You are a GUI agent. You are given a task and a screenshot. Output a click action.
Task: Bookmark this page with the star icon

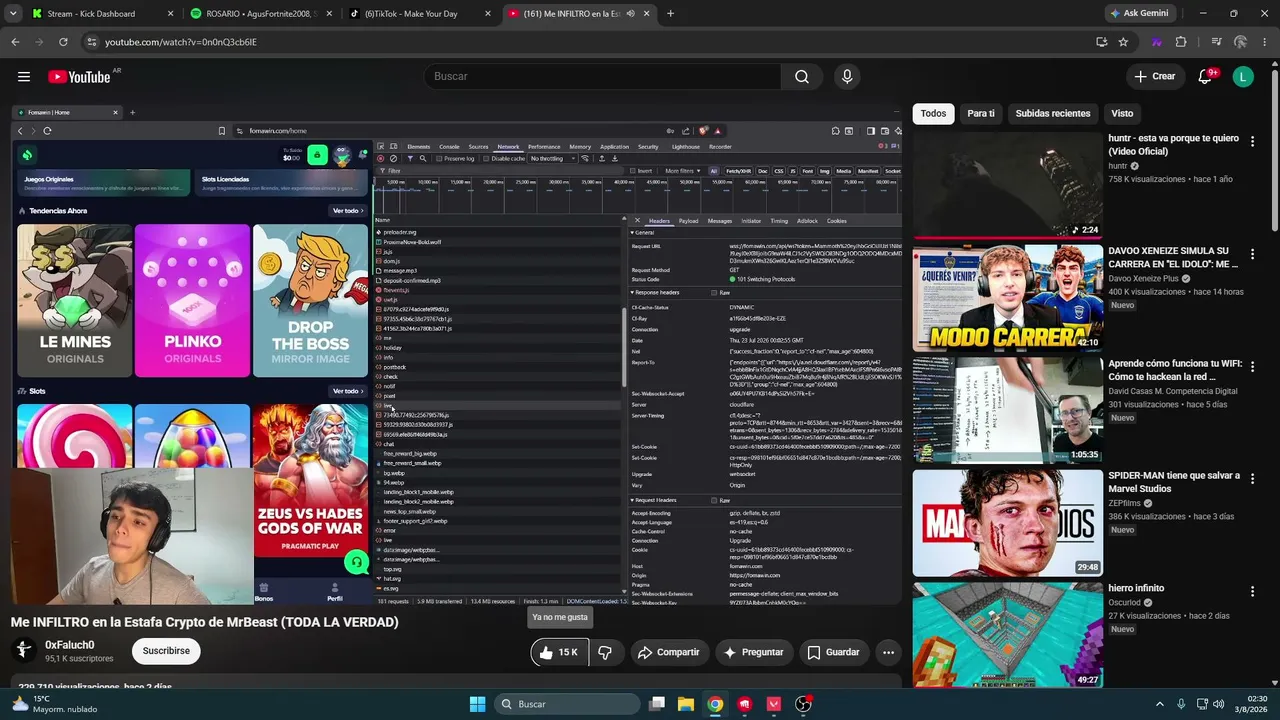(1123, 42)
